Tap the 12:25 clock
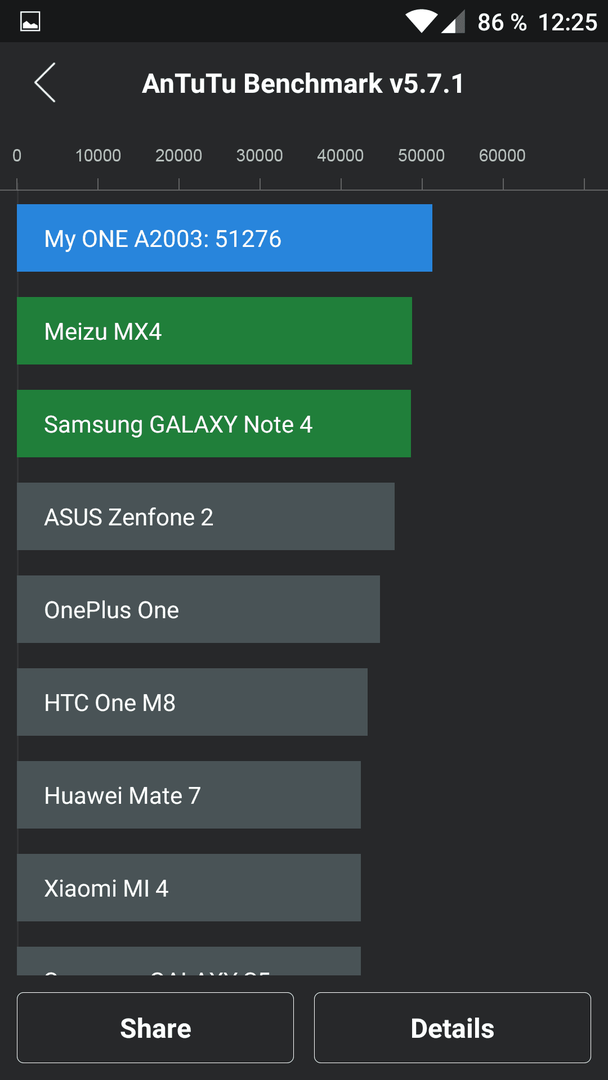 pyautogui.click(x=567, y=22)
